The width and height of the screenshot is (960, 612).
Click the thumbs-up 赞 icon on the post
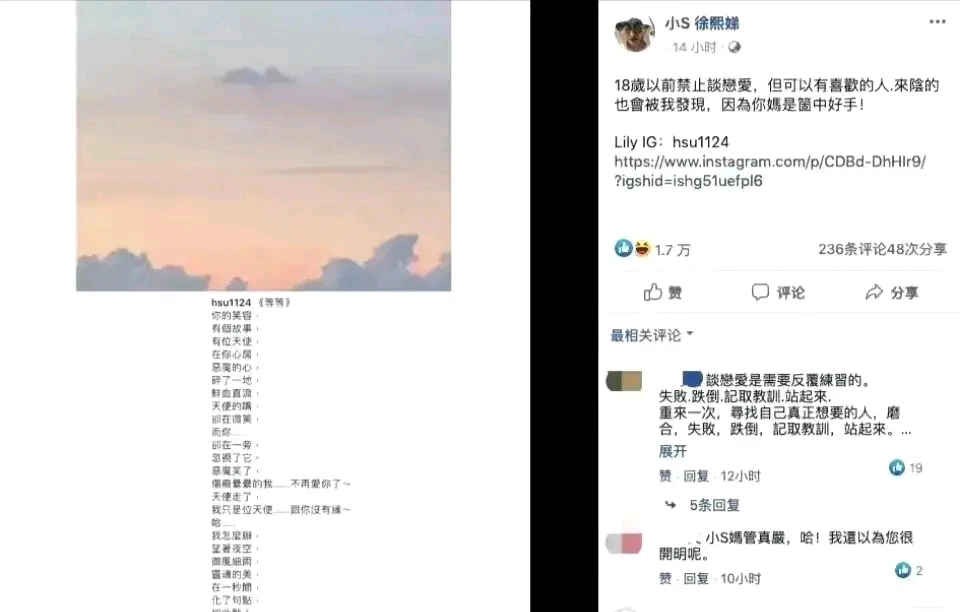[x=653, y=293]
